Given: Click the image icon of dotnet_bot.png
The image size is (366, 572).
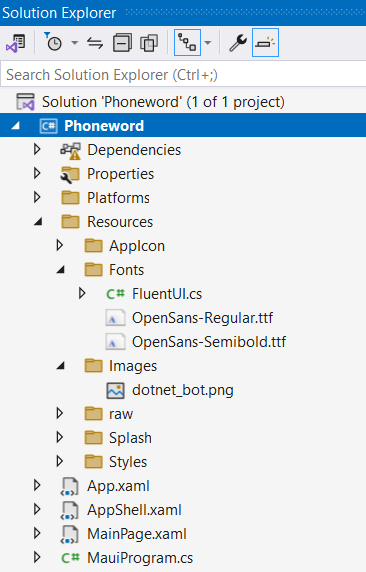Looking at the screenshot, I should [115, 390].
